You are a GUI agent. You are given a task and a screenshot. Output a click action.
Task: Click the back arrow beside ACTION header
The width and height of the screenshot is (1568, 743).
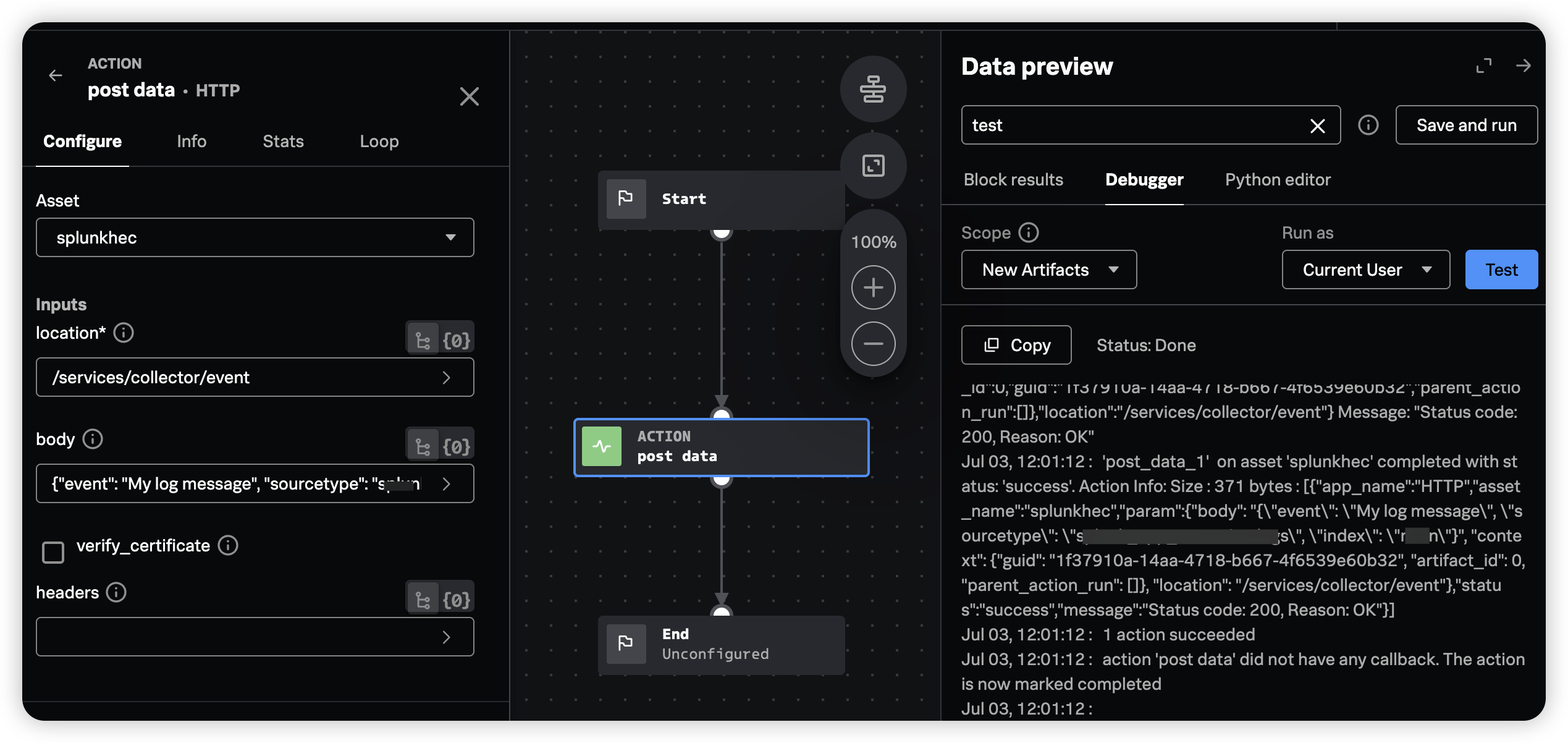tap(56, 75)
